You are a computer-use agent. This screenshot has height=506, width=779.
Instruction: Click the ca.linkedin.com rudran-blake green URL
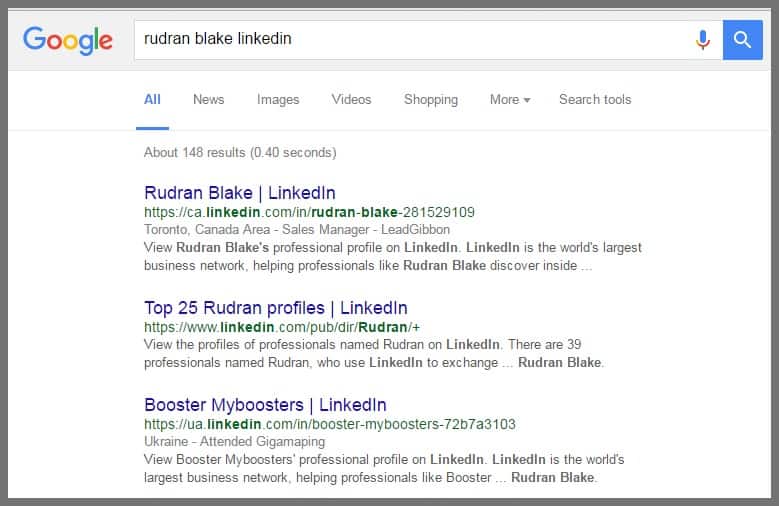[309, 212]
